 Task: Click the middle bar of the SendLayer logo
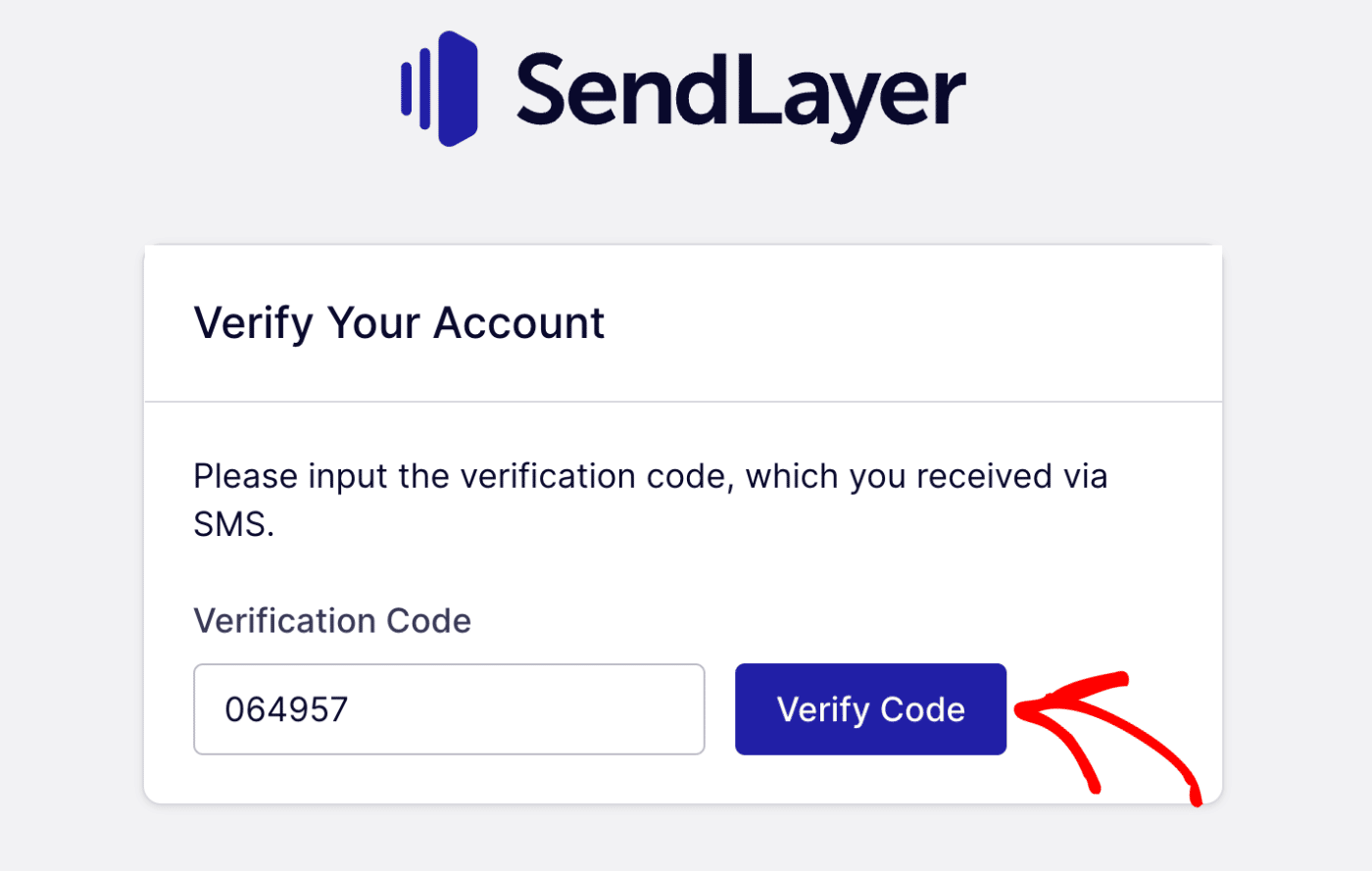point(423,86)
